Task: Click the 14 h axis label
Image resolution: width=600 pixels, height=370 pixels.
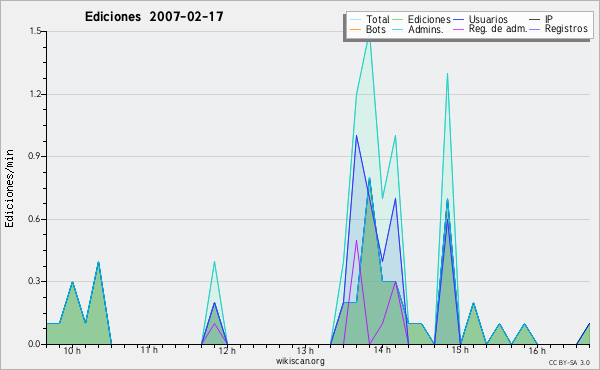Action: click(x=382, y=350)
